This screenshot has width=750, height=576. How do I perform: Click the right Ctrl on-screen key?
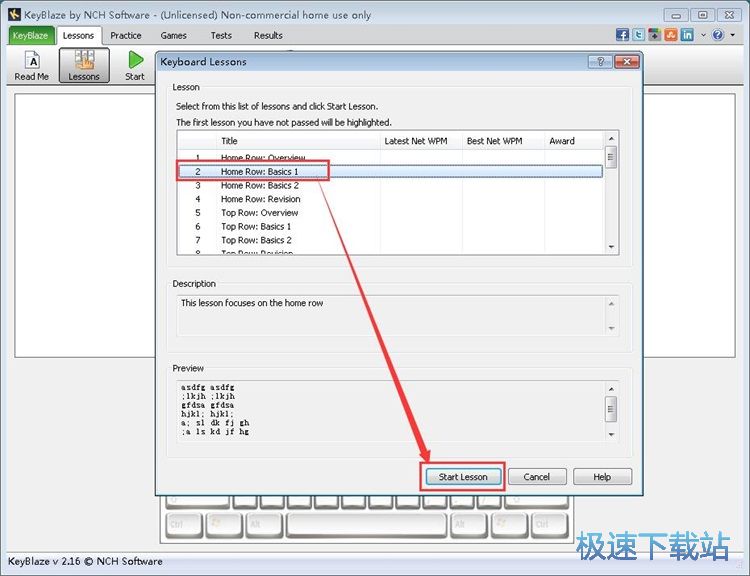coord(550,525)
